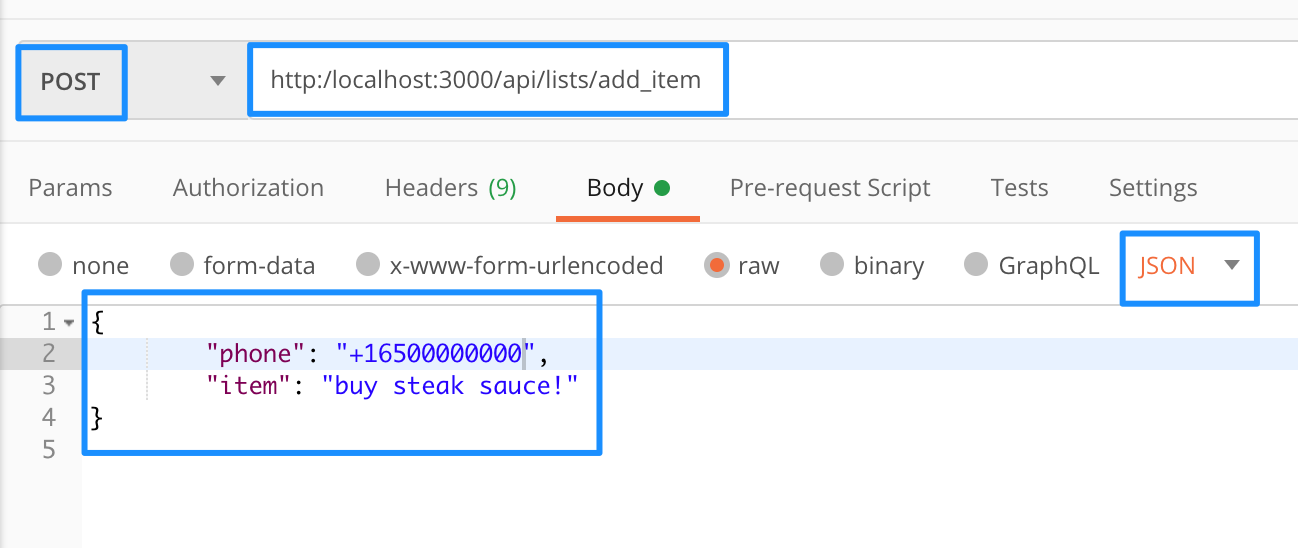The image size is (1298, 548).
Task: Select the GraphQL body type
Action: point(976,265)
